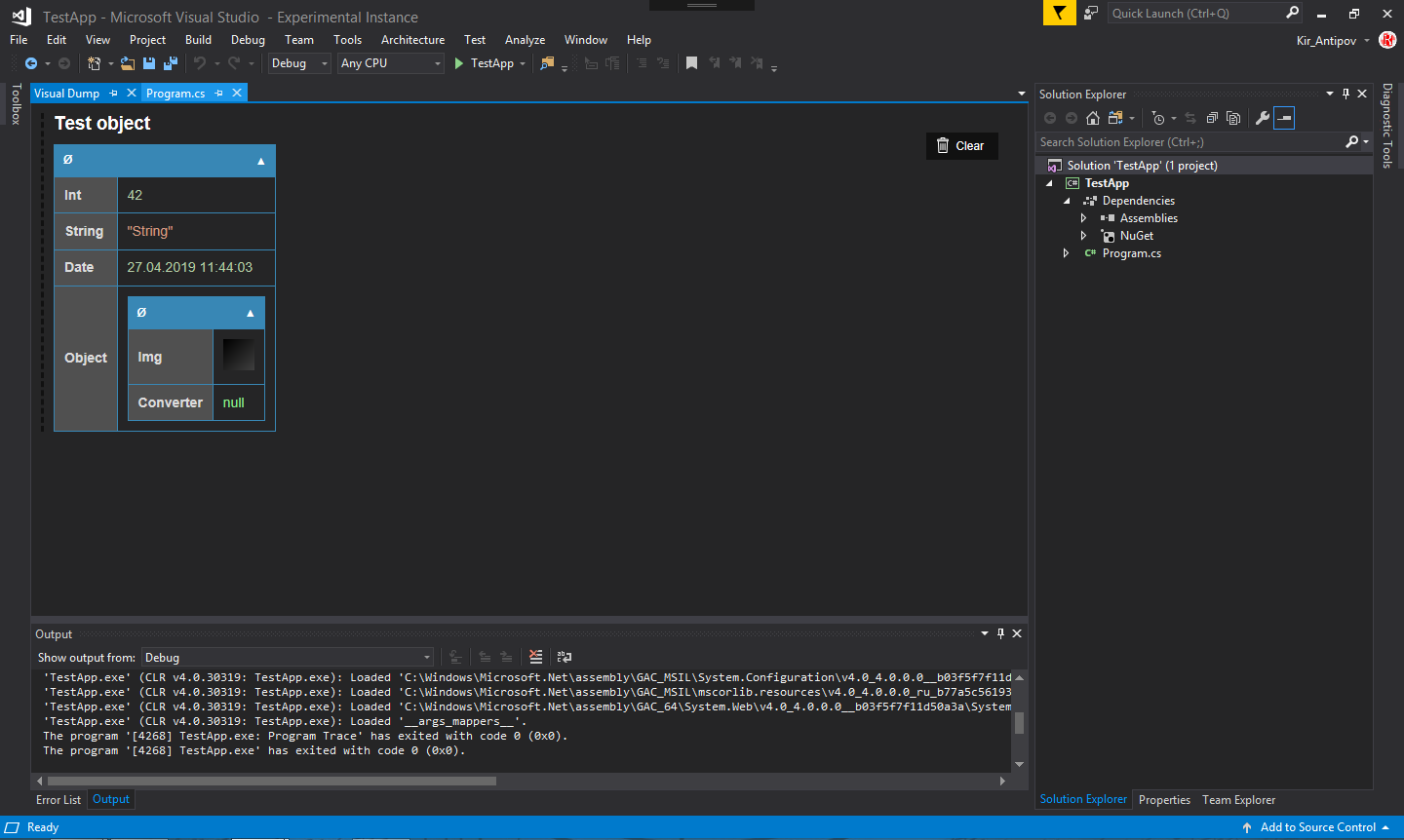Collapse the TestApp project node
This screenshot has height=840, width=1404.
[x=1049, y=183]
